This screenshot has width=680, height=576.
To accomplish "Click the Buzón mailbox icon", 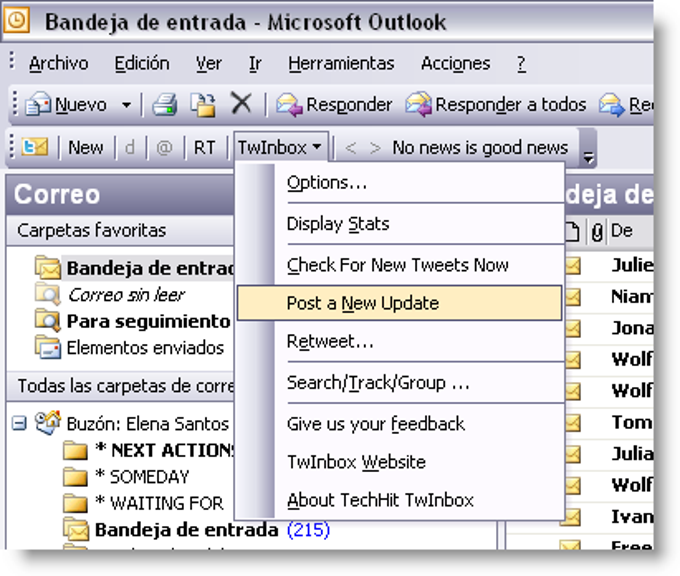I will [x=48, y=422].
